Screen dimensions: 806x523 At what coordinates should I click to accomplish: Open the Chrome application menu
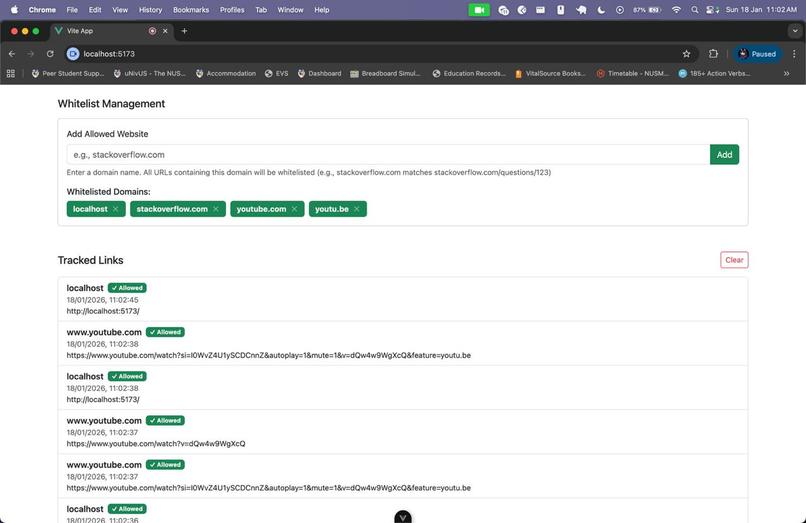tap(42, 10)
